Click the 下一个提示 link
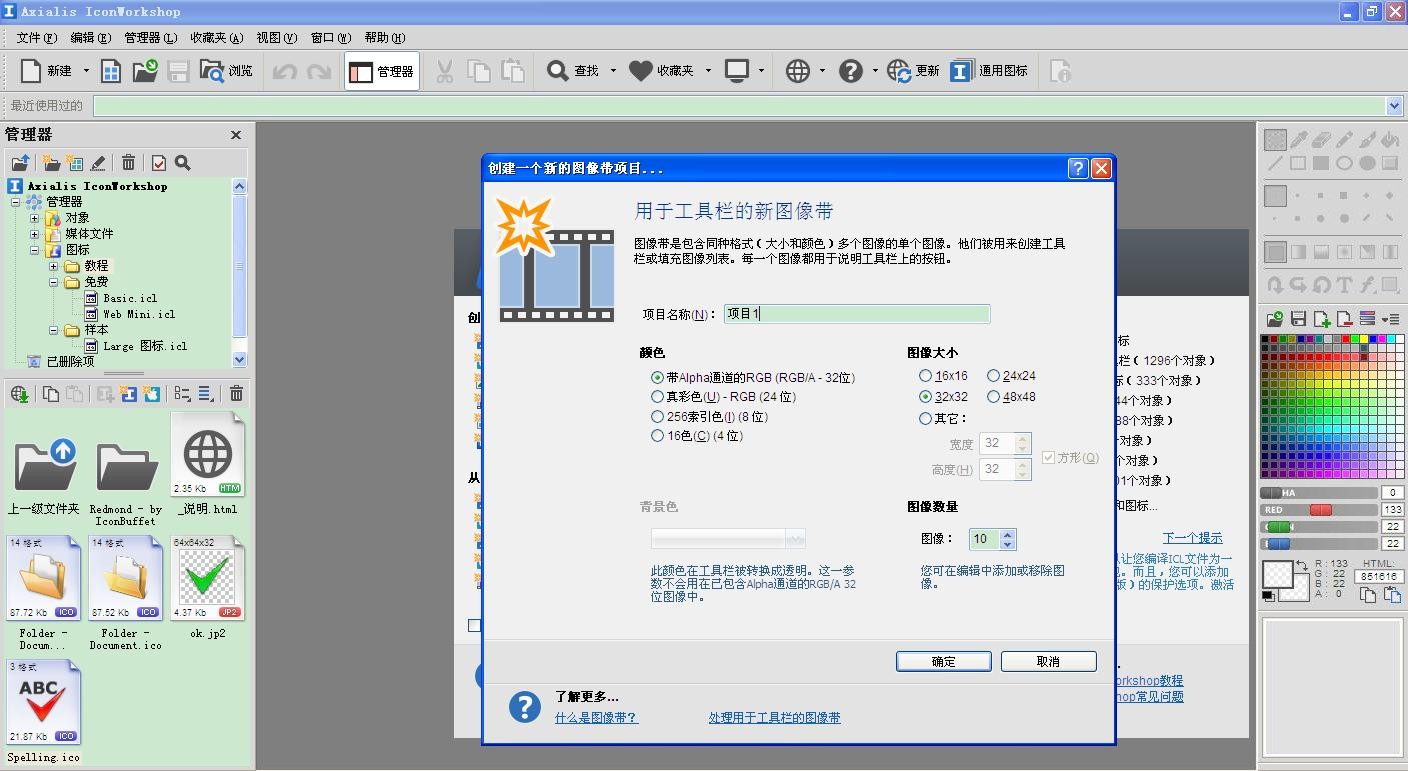 click(x=1192, y=538)
